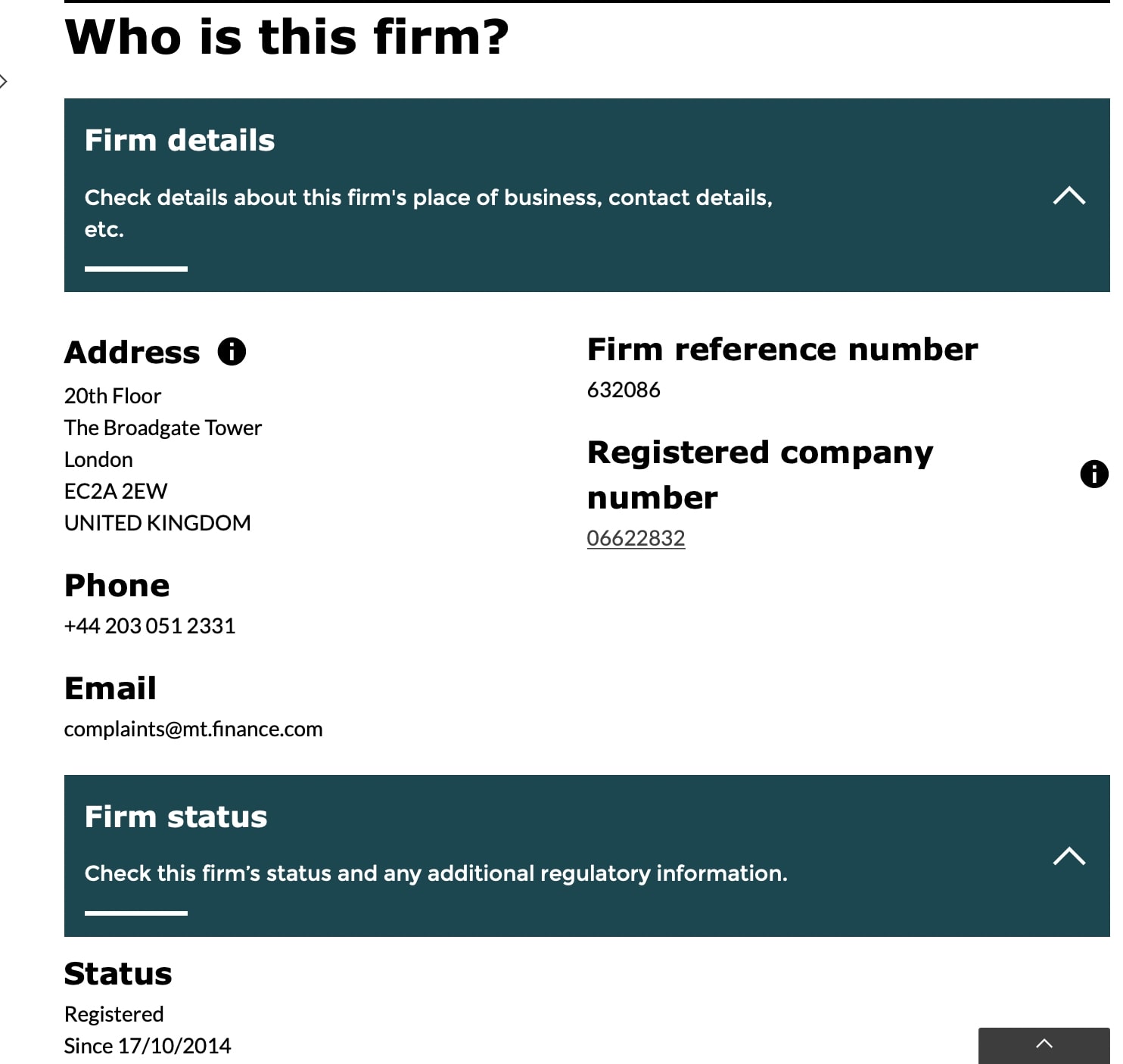Collapse the Firm status section chevron
This screenshot has width=1123, height=1064.
1069,856
